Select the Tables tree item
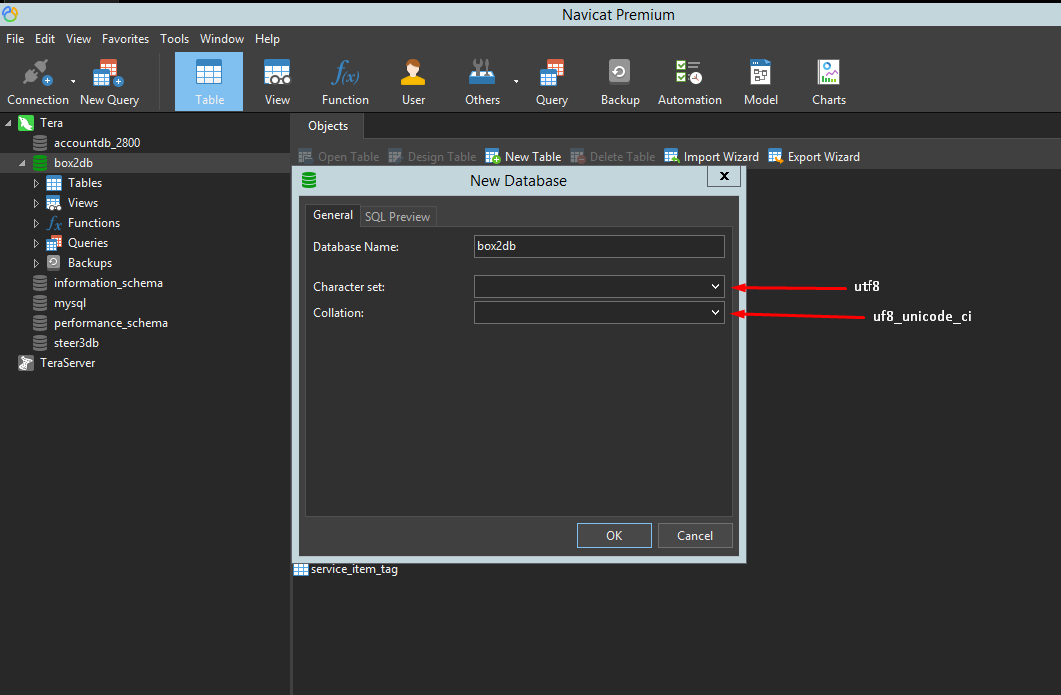This screenshot has height=695, width=1061. [85, 183]
